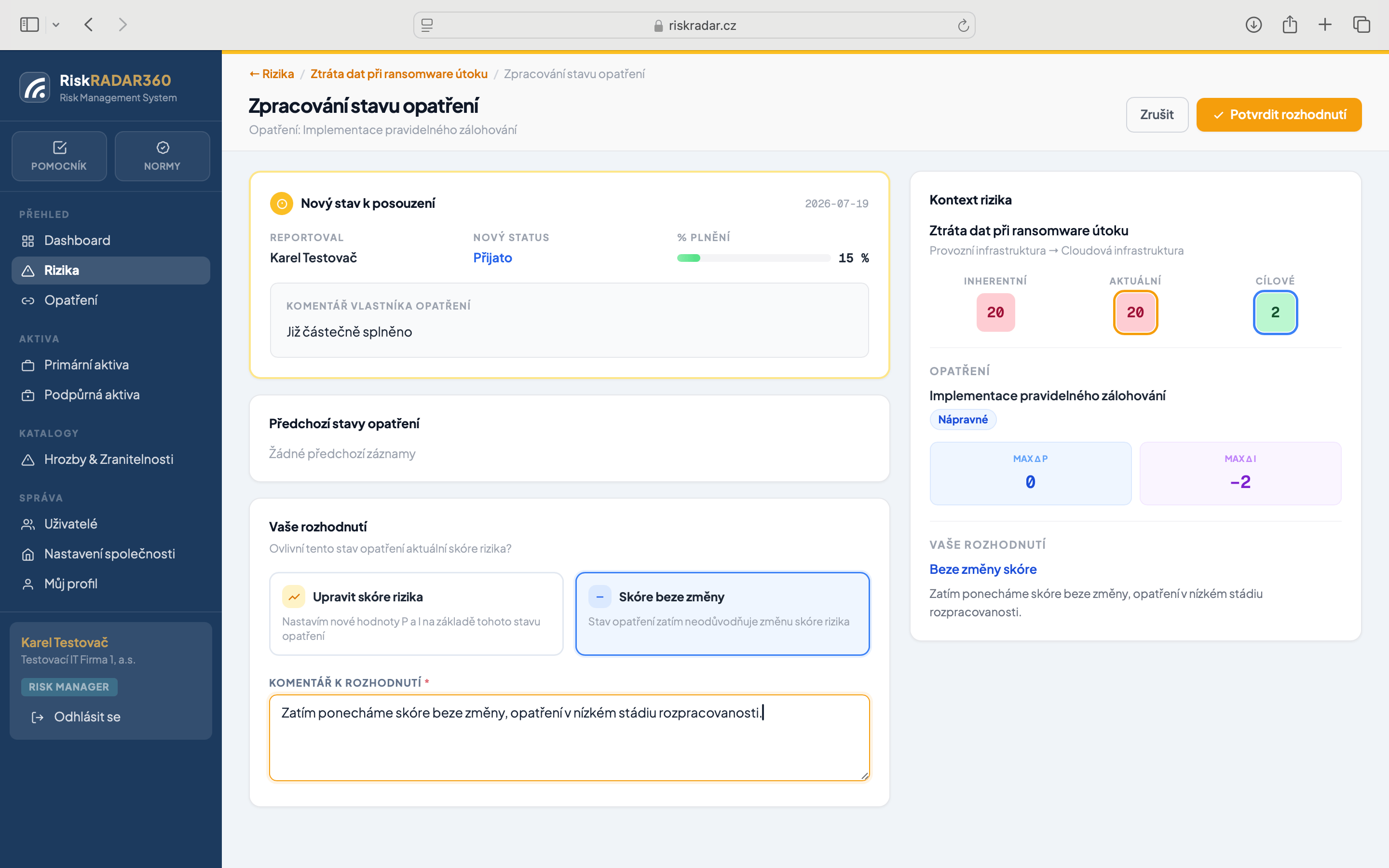Click the page reader icon in address bar
1389x868 pixels.
[x=427, y=25]
